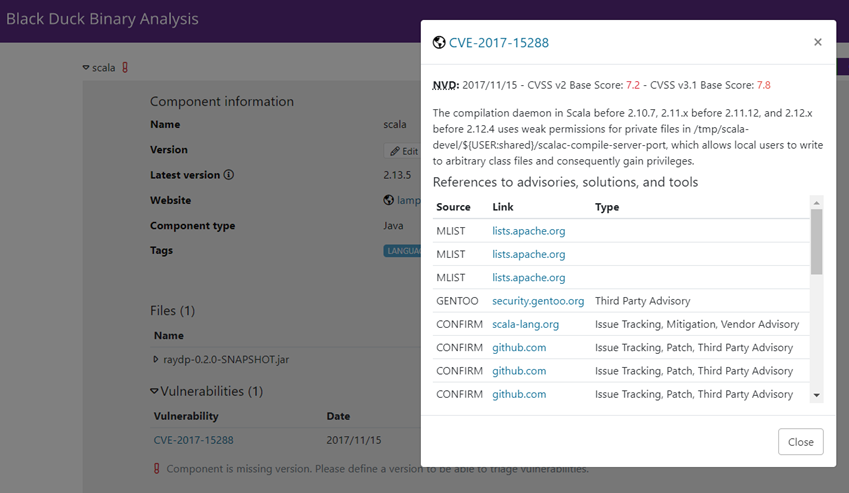Image resolution: width=849 pixels, height=493 pixels.
Task: Open the CVE-2017-15288 link in dialog header
Action: tap(499, 43)
